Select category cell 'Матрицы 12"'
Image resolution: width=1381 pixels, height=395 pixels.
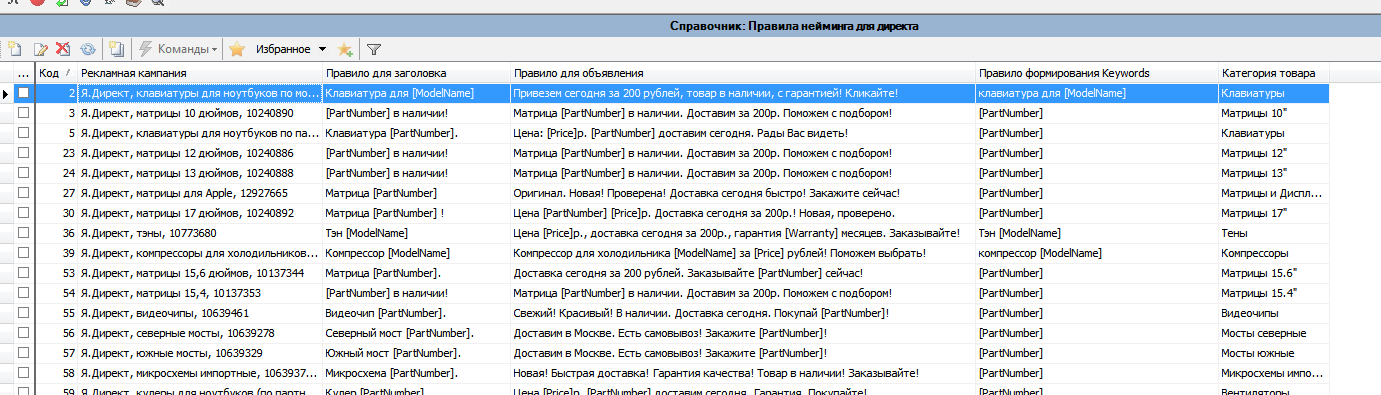pyautogui.click(x=1273, y=153)
